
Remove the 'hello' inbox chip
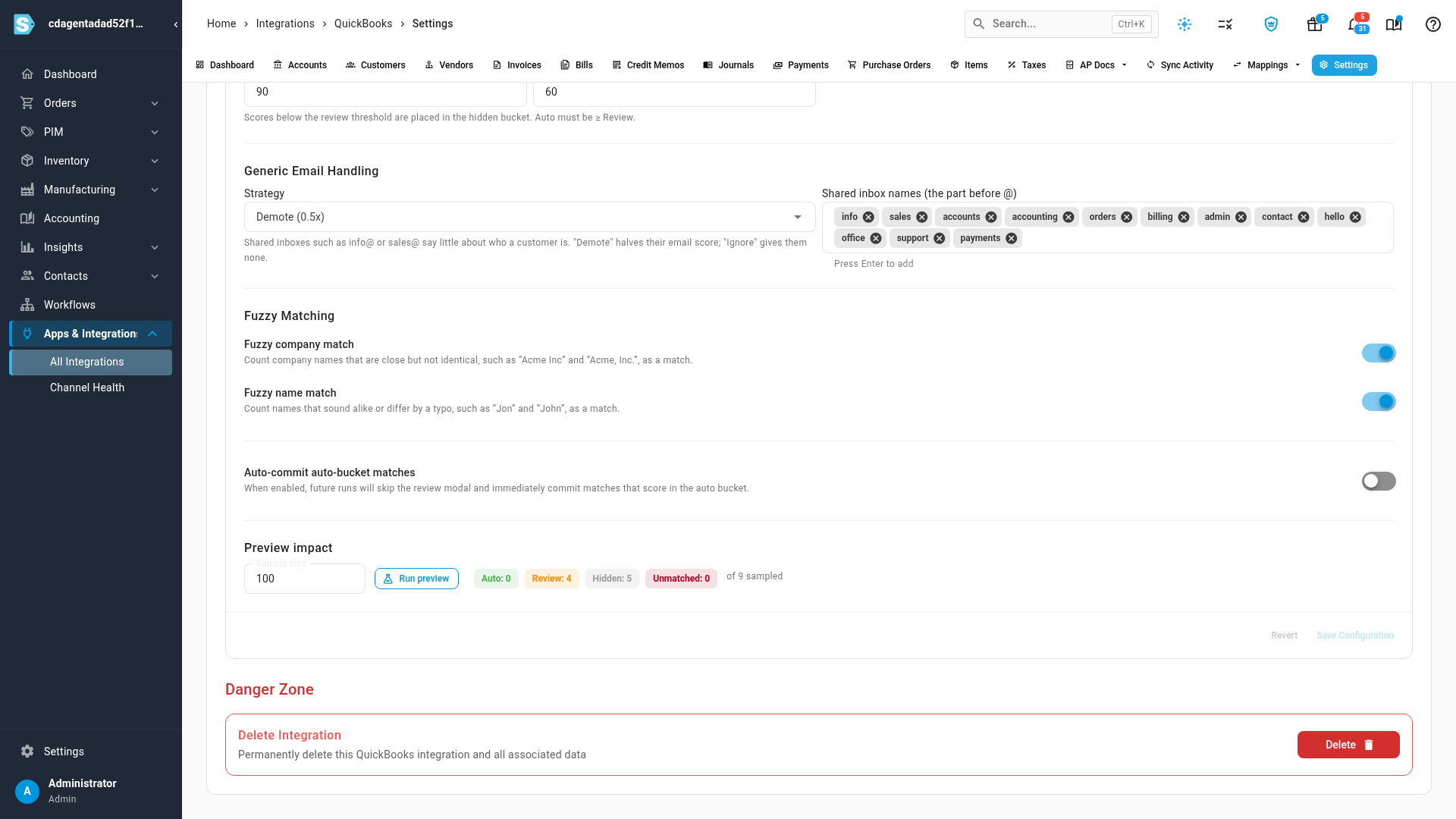point(1355,217)
